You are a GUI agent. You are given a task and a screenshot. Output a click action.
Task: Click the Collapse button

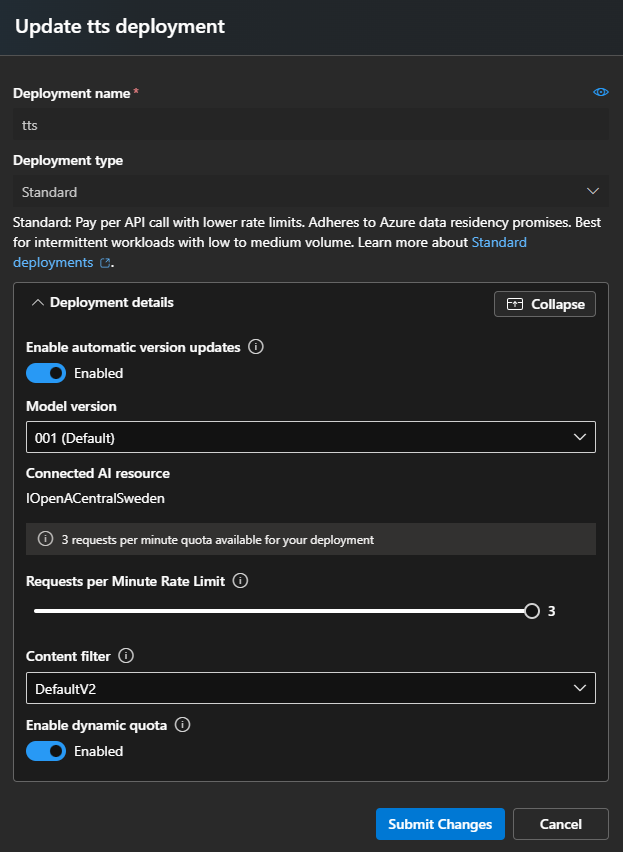click(544, 304)
